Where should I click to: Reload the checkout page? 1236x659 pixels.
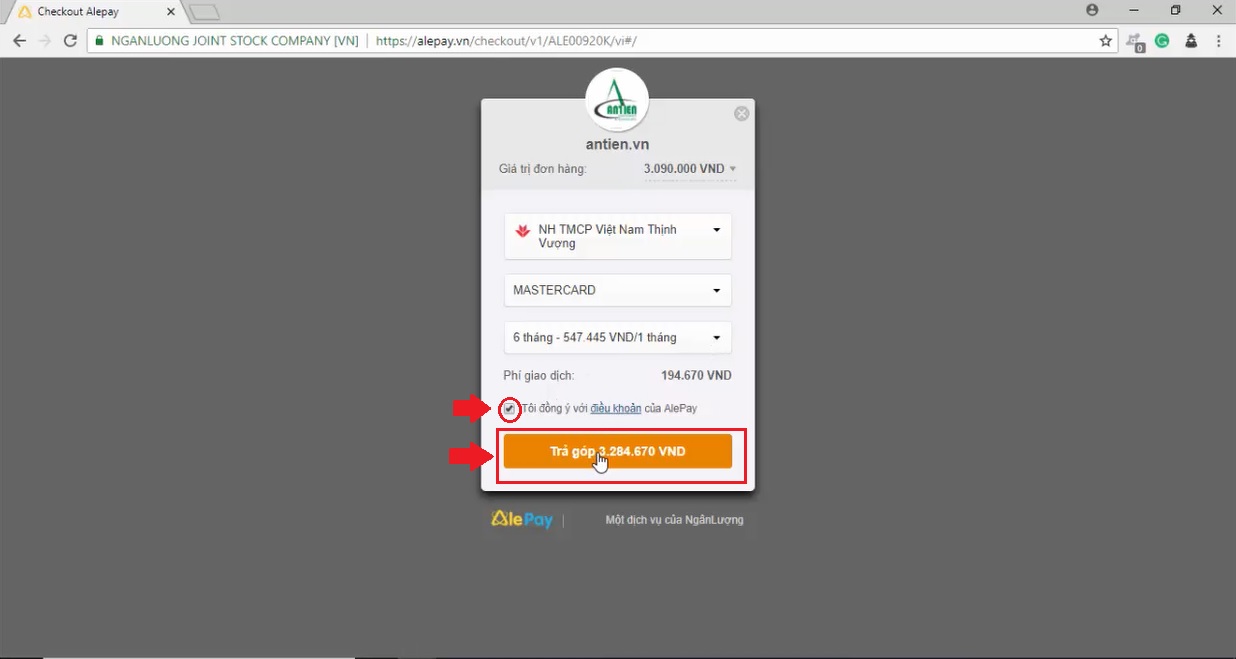click(70, 41)
